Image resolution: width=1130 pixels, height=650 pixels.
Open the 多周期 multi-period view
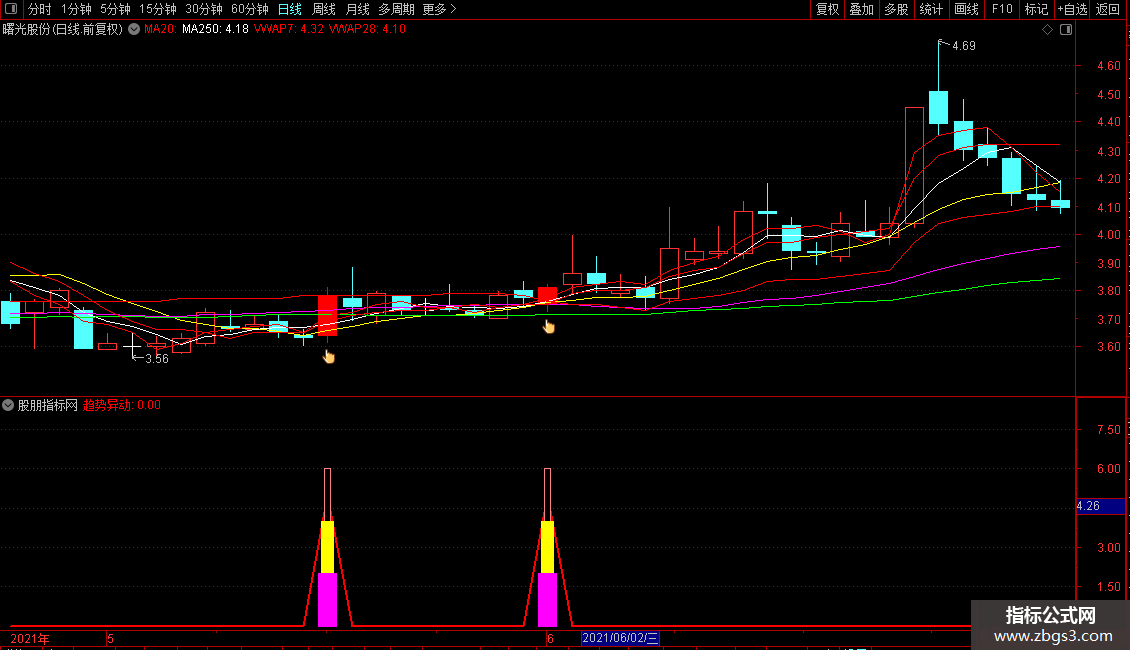click(x=396, y=9)
